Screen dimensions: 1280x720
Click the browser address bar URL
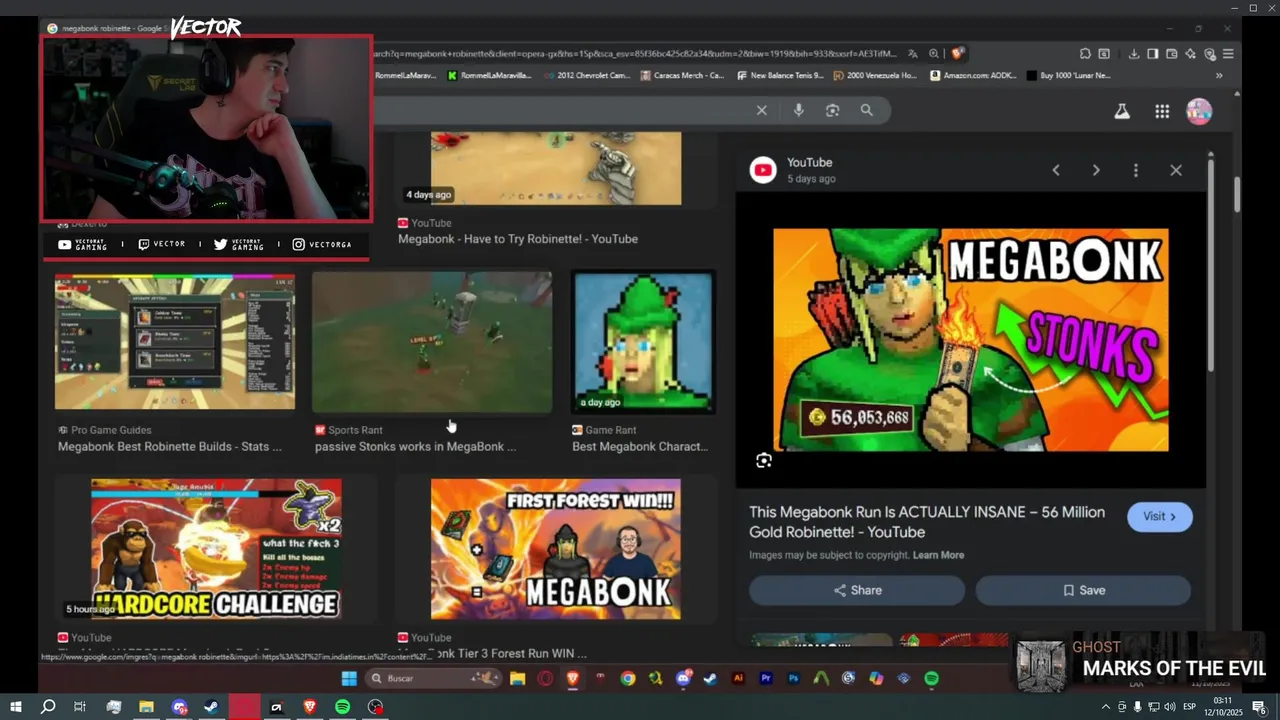635,54
